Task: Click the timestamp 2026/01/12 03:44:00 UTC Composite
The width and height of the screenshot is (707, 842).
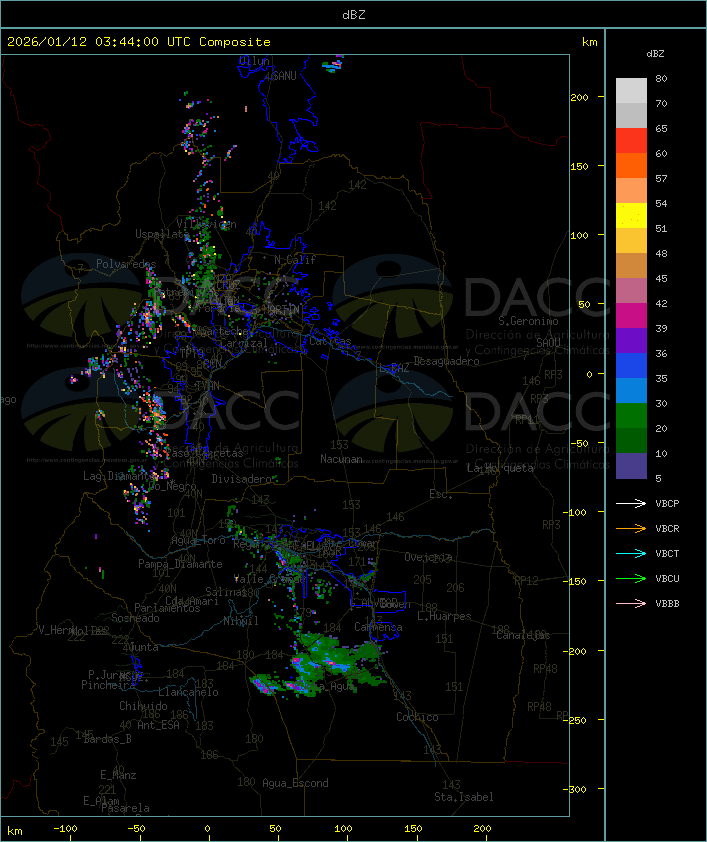Action: click(139, 42)
